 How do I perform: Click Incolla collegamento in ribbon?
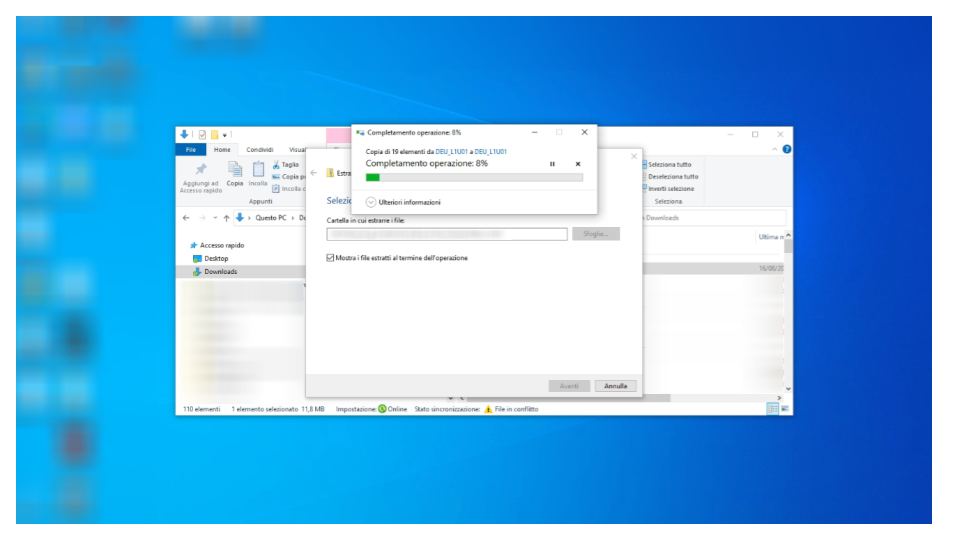point(289,189)
